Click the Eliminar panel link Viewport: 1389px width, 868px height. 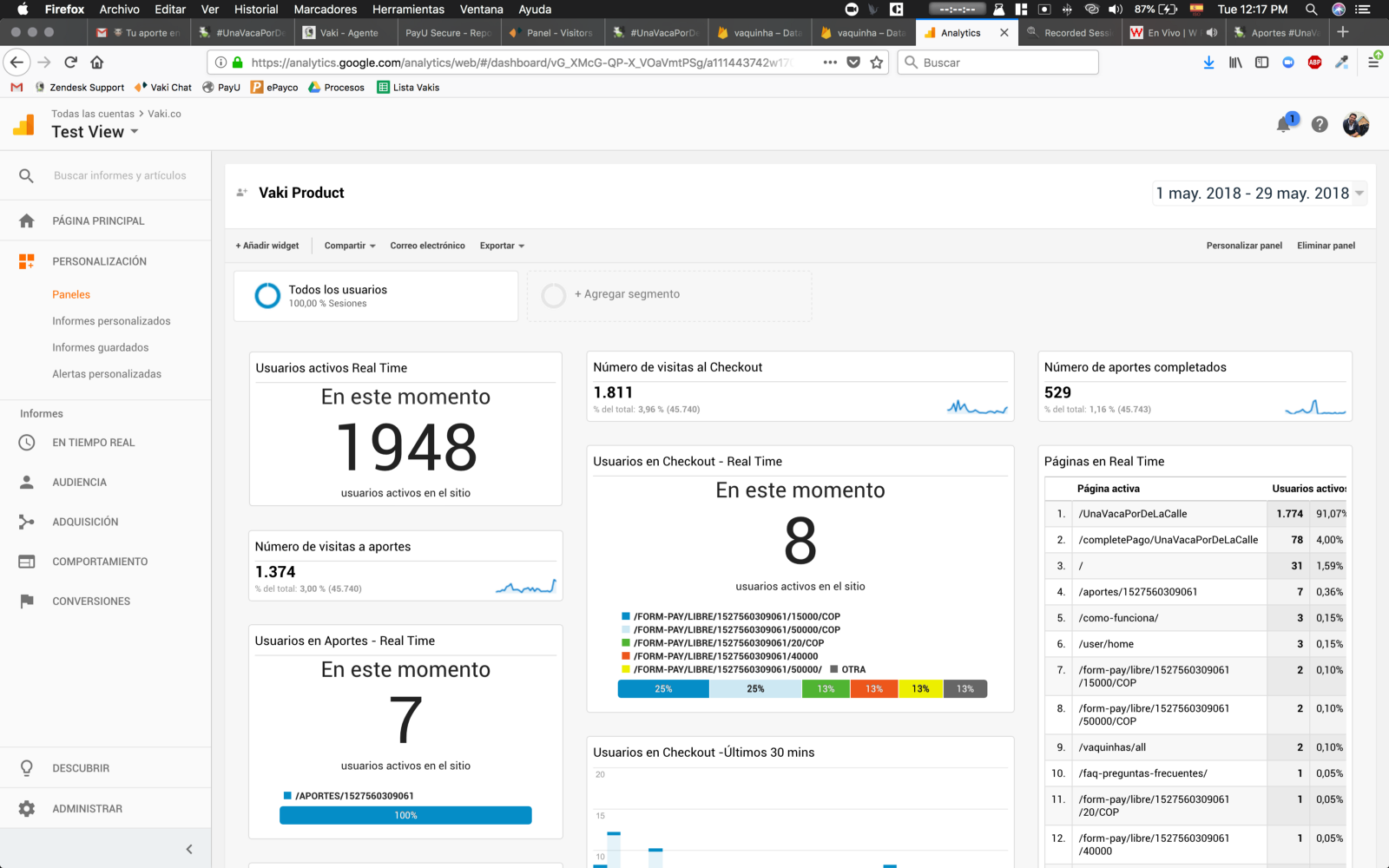pos(1326,246)
